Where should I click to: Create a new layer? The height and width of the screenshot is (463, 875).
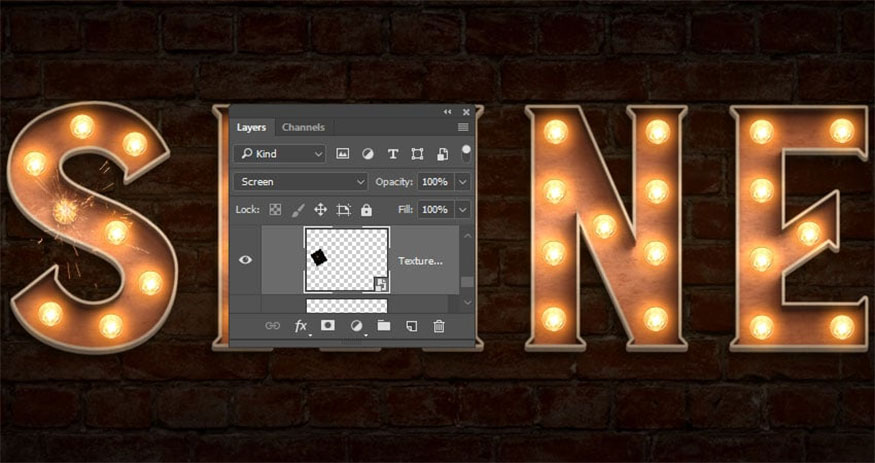pyautogui.click(x=411, y=326)
